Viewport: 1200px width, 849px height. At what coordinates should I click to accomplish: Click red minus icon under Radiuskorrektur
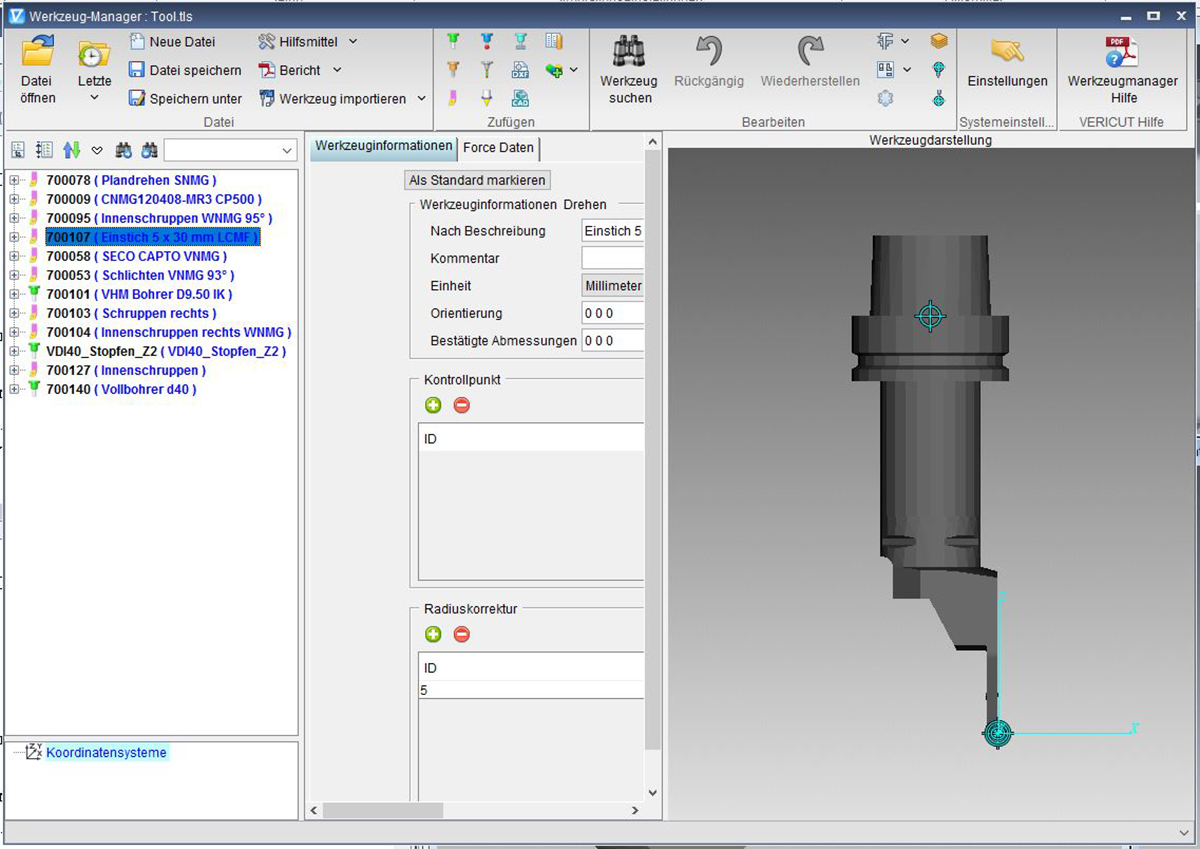(461, 634)
